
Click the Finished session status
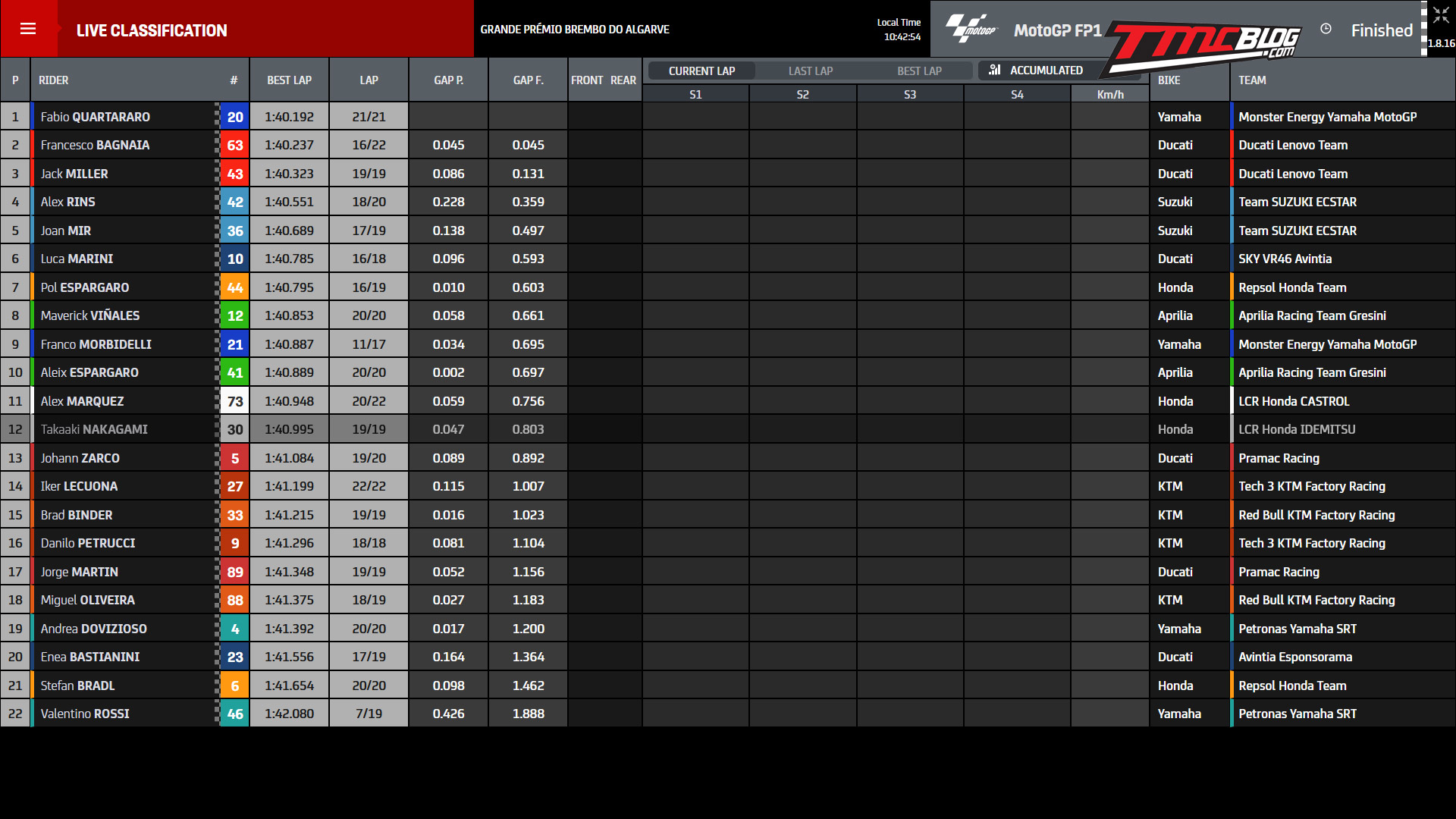1382,30
